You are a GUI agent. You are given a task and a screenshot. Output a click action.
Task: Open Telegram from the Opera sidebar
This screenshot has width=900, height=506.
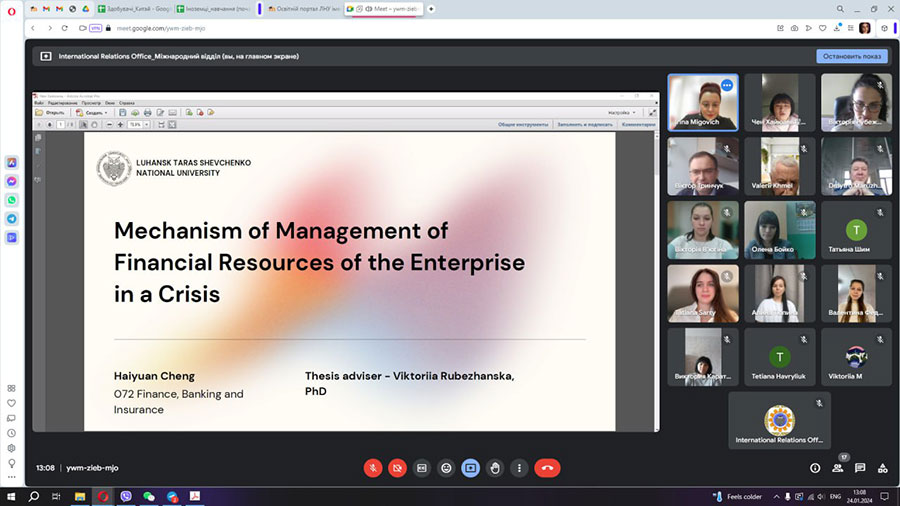click(12, 218)
